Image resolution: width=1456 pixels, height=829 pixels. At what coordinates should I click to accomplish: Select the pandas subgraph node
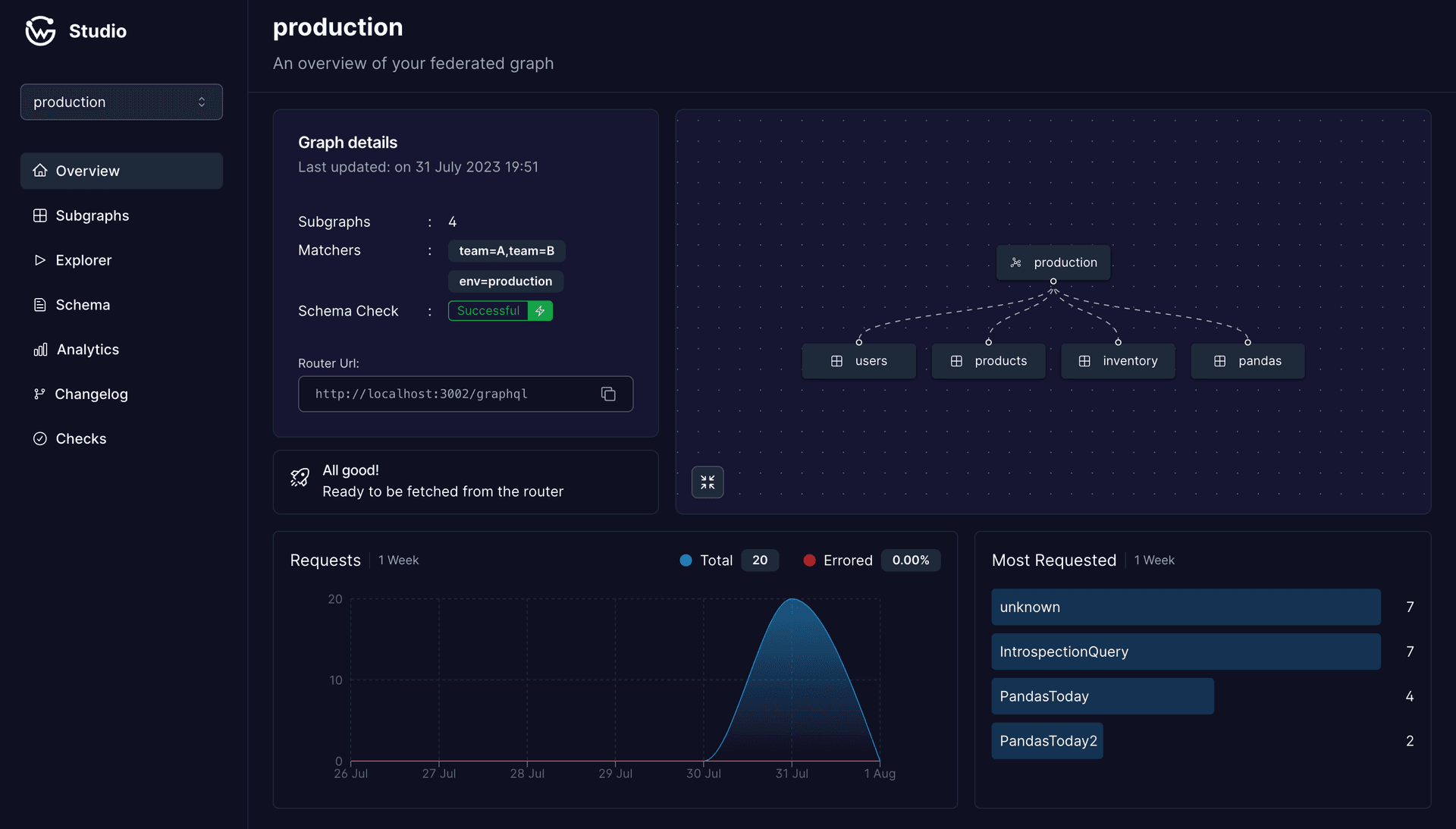1247,360
